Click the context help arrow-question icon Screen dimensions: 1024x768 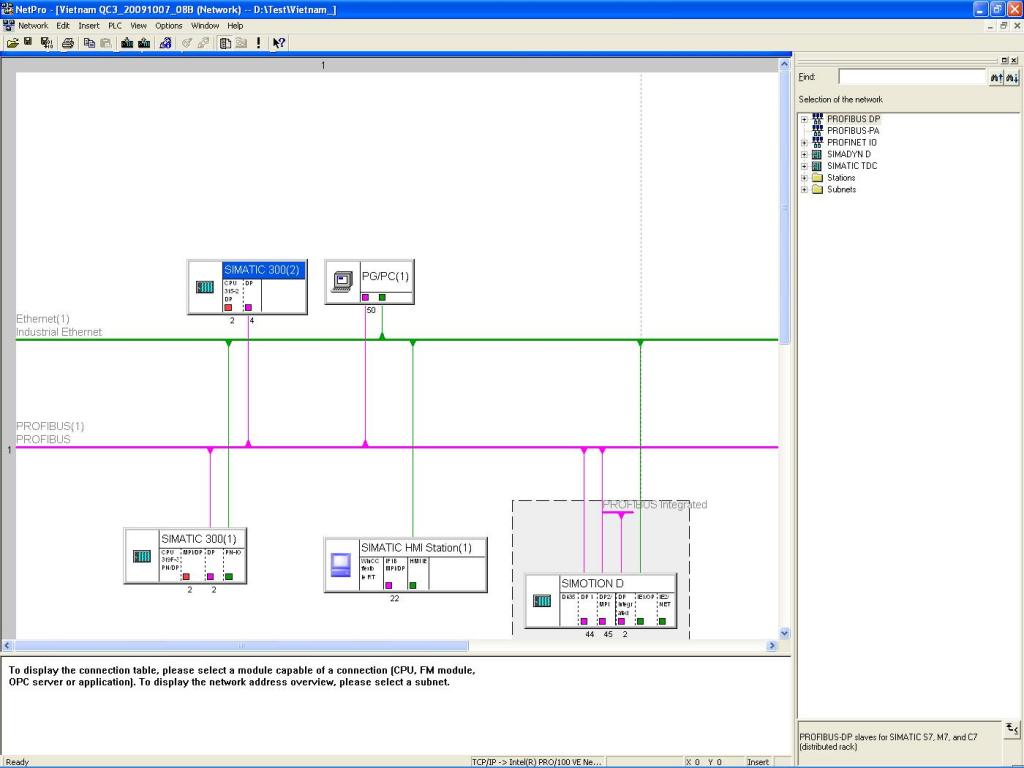tap(279, 43)
